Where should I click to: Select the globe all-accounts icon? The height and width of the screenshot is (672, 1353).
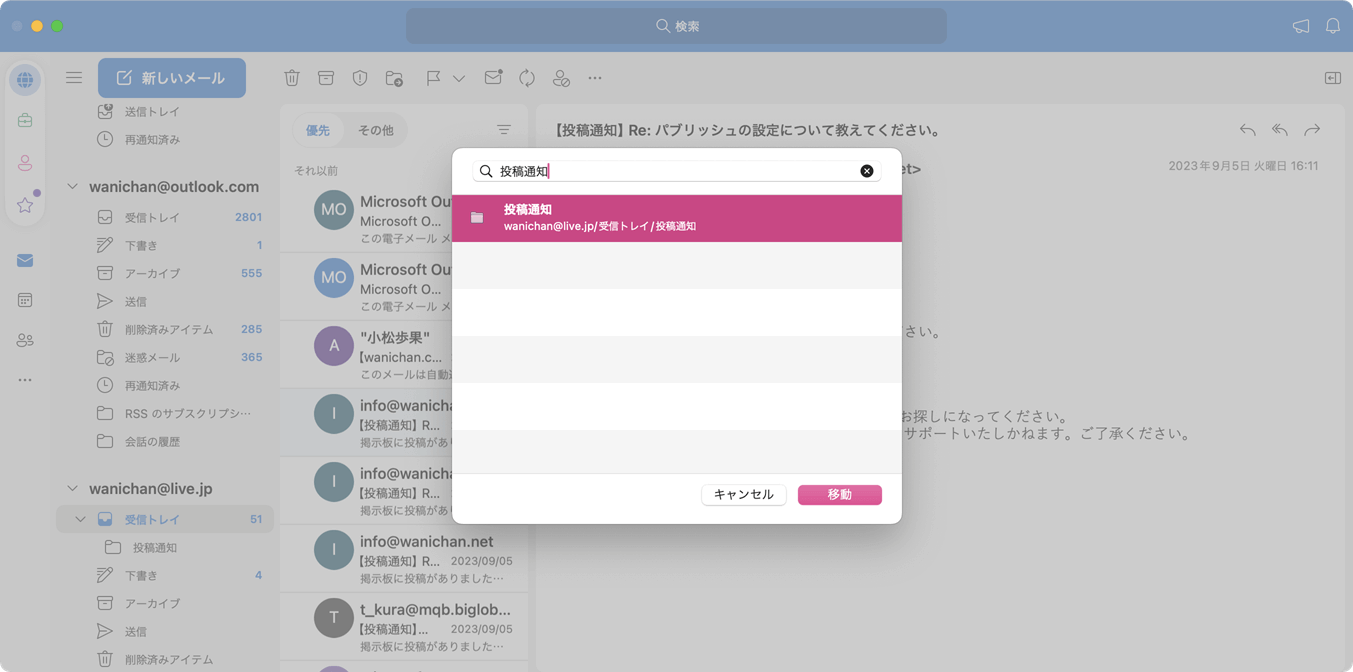[x=25, y=80]
